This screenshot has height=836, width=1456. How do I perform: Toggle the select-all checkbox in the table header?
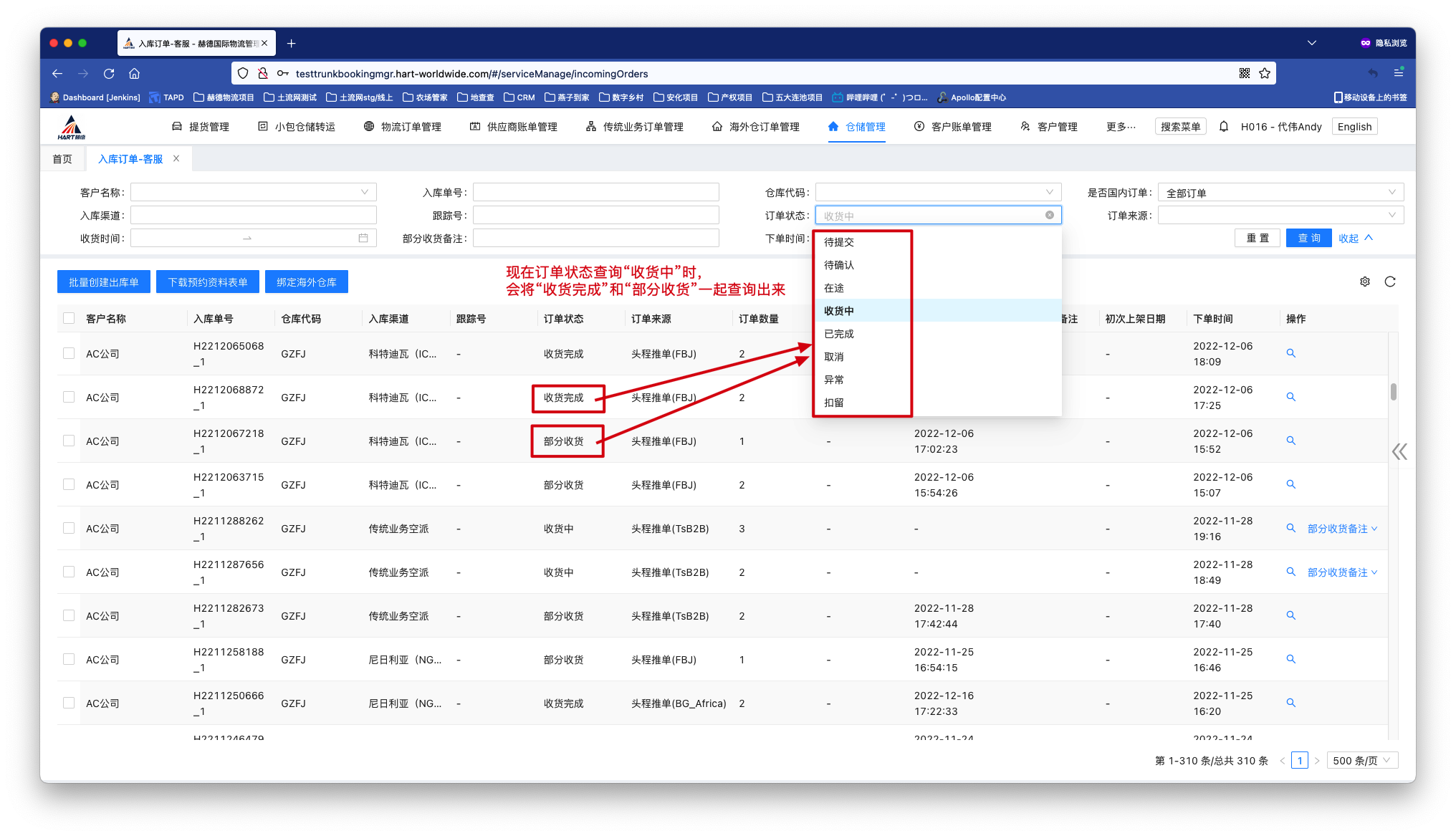coord(69,318)
